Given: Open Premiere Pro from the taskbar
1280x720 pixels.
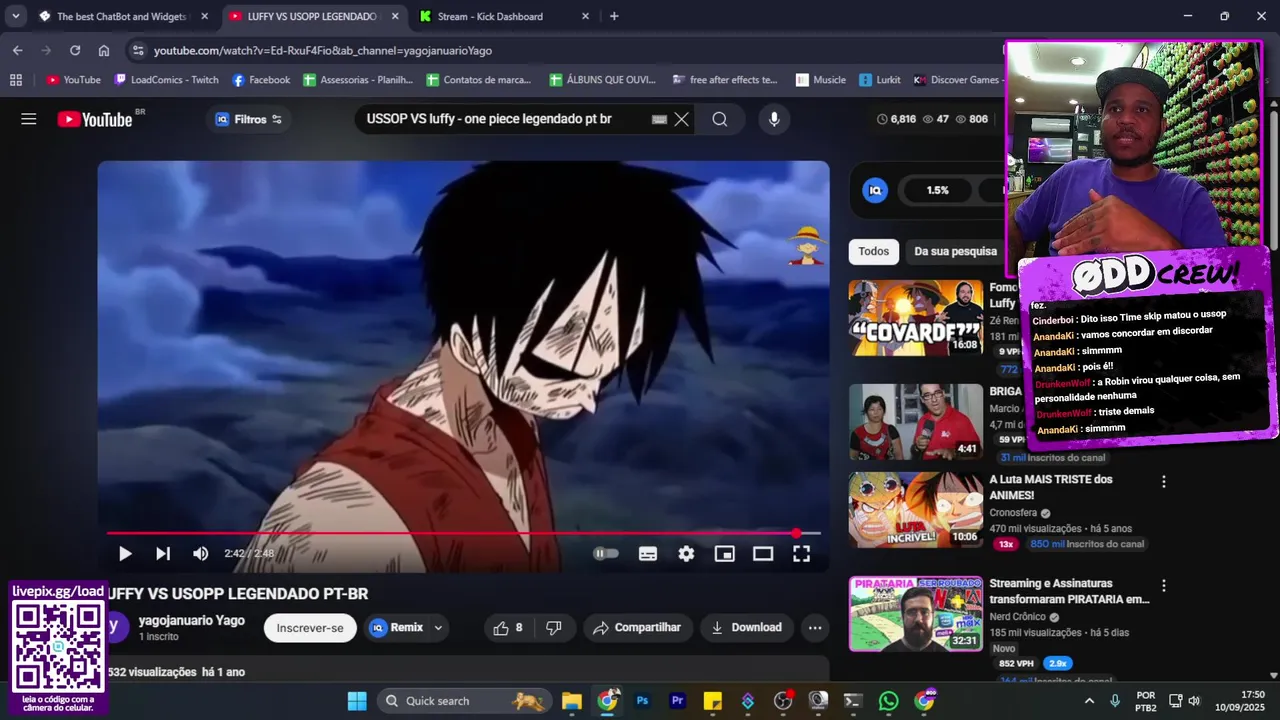Looking at the screenshot, I should [x=677, y=701].
